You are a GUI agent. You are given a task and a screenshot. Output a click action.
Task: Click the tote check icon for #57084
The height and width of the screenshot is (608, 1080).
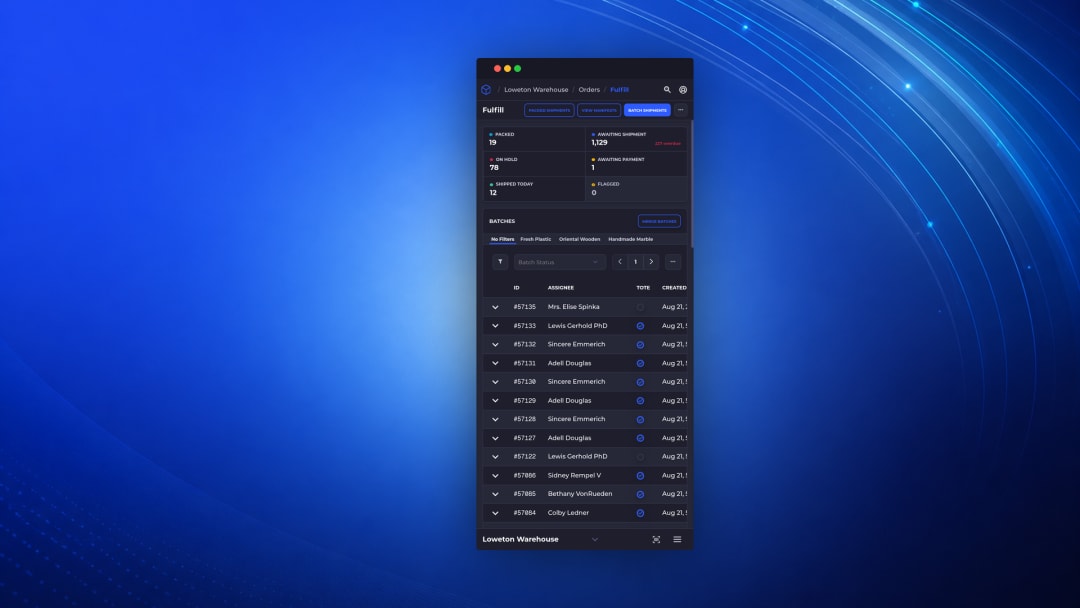(x=641, y=513)
